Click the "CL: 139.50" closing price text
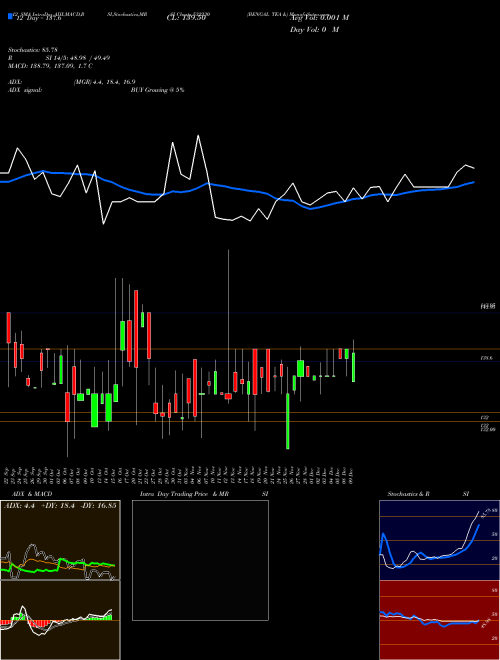Viewport: 500px width, 660px height. pyautogui.click(x=186, y=18)
